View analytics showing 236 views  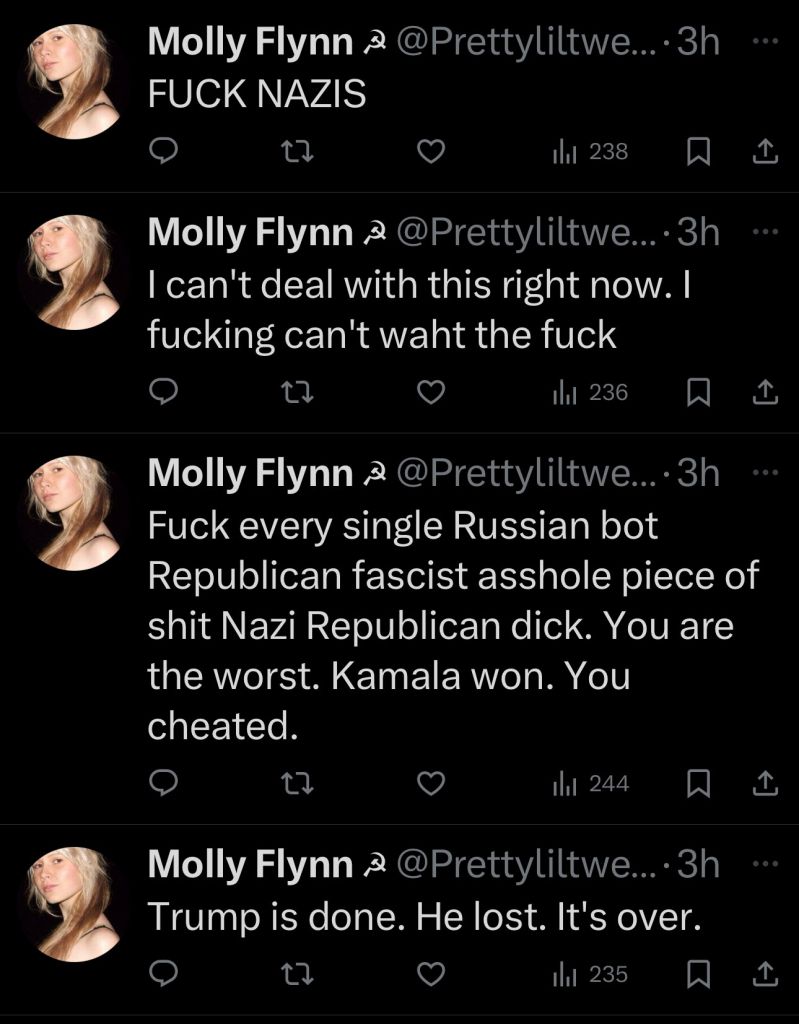591,393
